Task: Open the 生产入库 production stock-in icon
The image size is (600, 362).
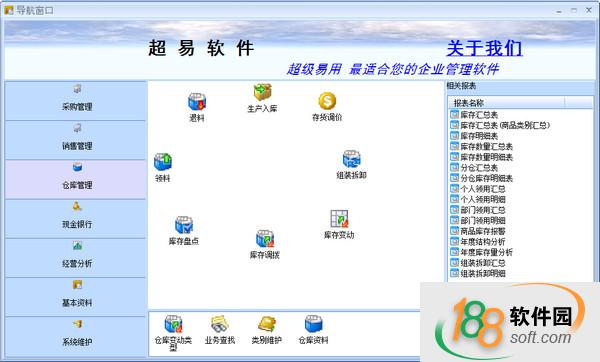Action: [262, 93]
